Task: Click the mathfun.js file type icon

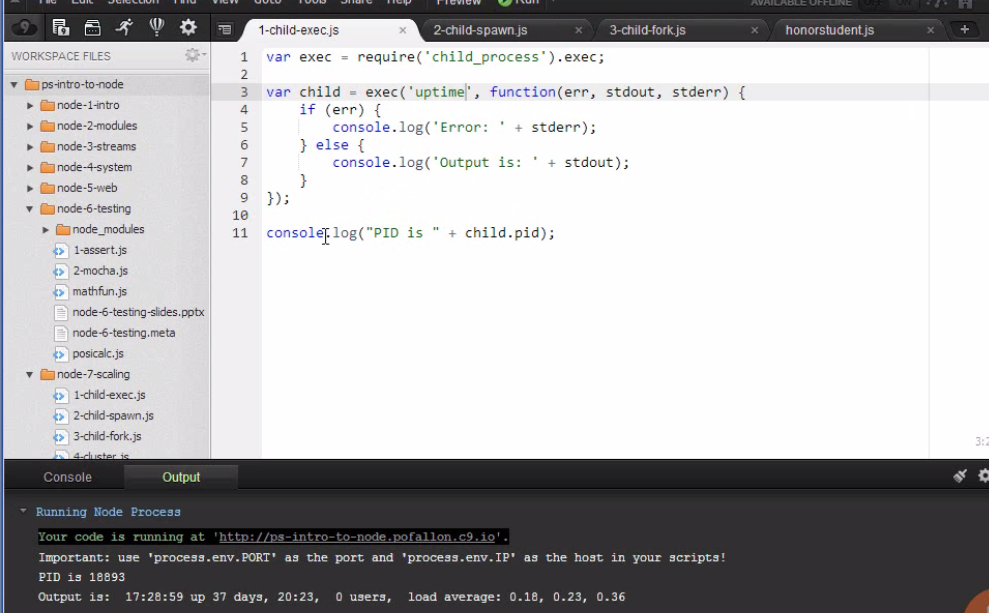Action: tap(60, 292)
